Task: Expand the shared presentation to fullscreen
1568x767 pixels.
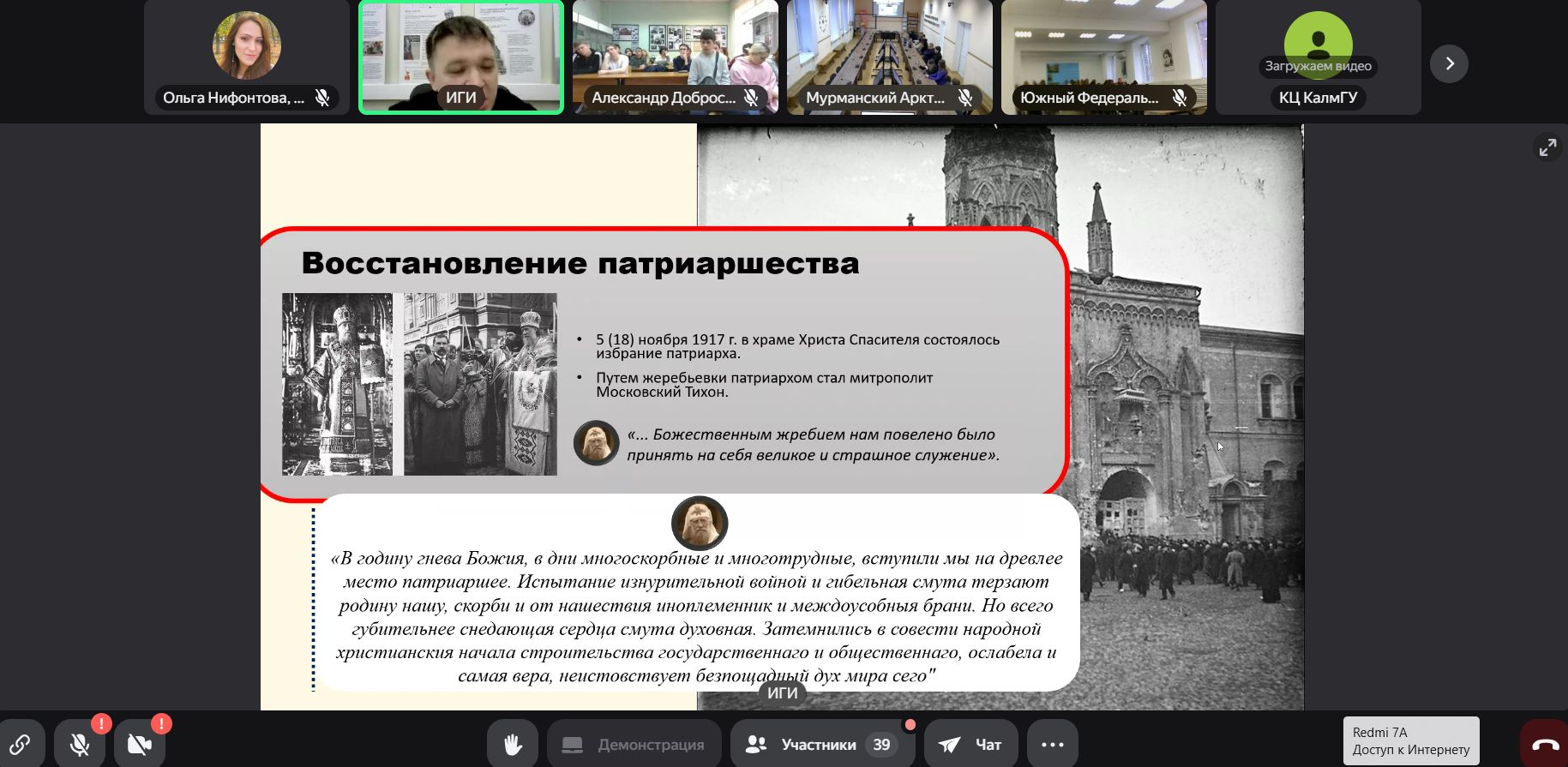Action: (x=1547, y=147)
